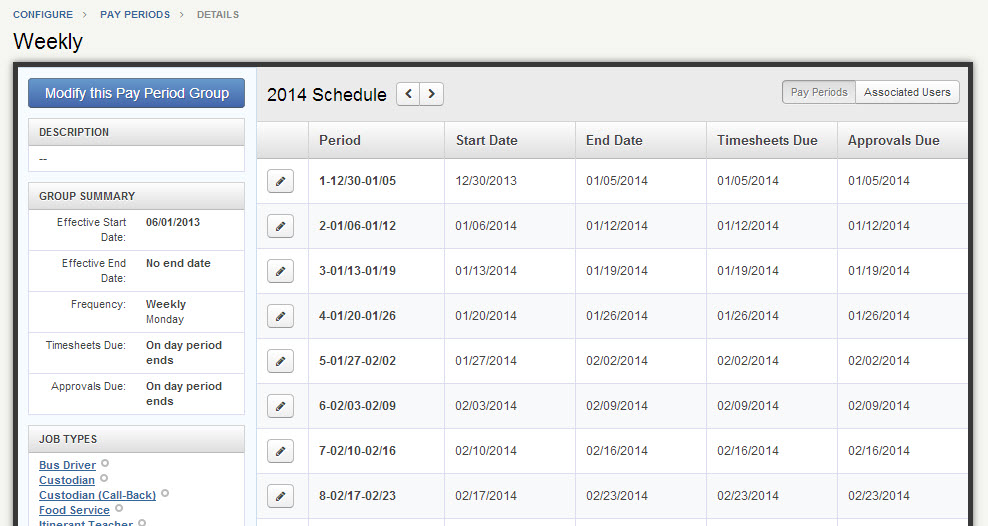This screenshot has height=526, width=988.
Task: Click circle icon beside Custodian
Action: (104, 478)
